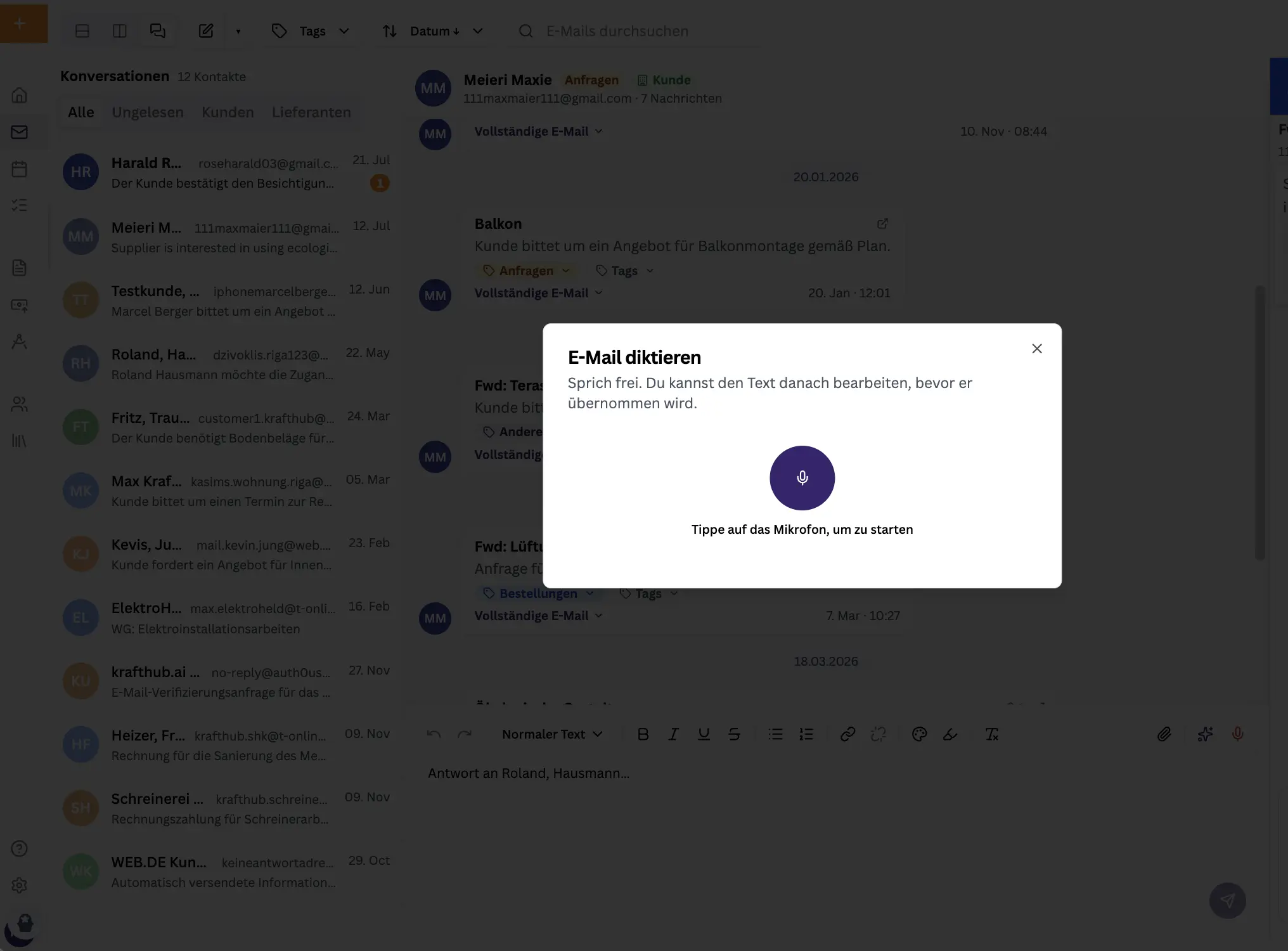Attach a file with paperclip icon

(1164, 734)
